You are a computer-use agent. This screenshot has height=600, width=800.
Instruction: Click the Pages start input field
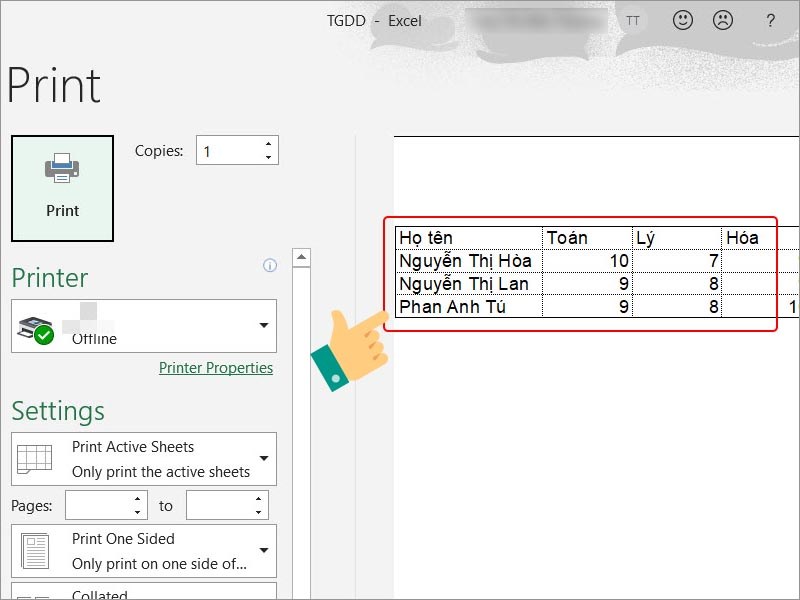[97, 506]
